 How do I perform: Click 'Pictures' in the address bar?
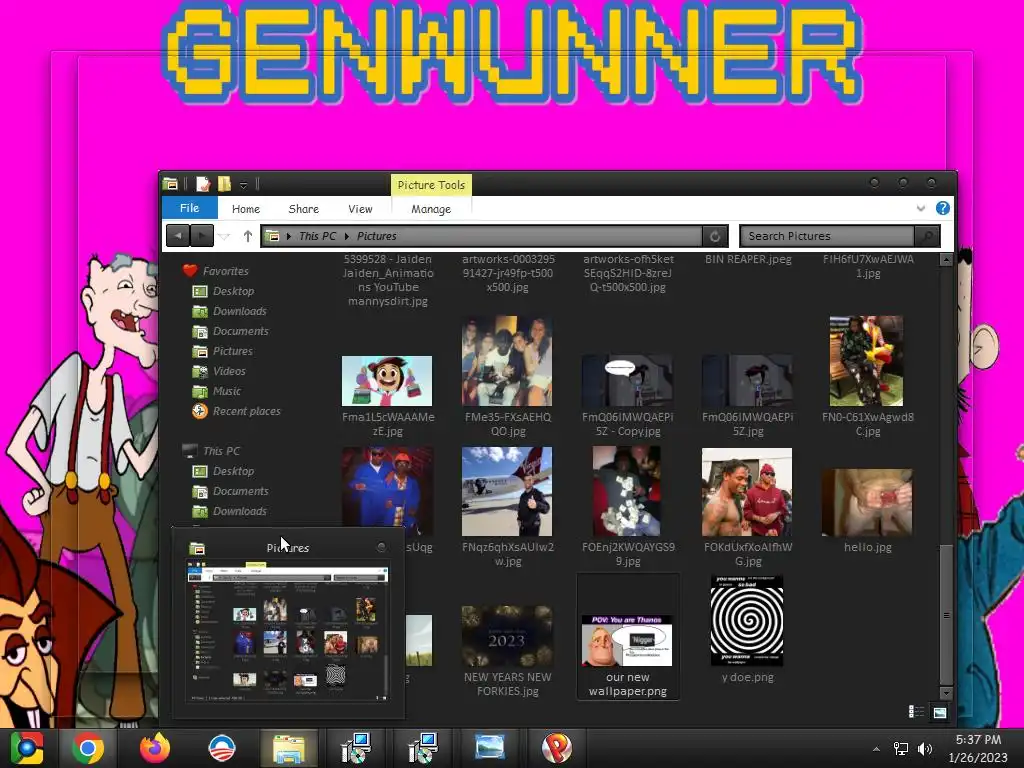click(x=376, y=236)
